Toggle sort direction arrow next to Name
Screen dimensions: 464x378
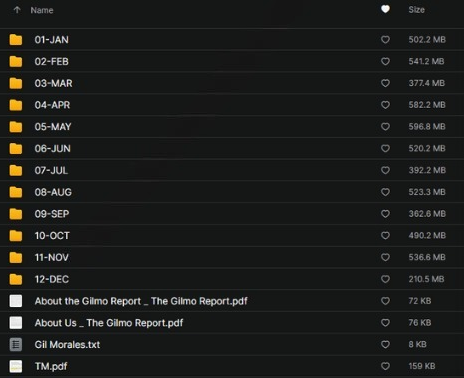point(17,10)
